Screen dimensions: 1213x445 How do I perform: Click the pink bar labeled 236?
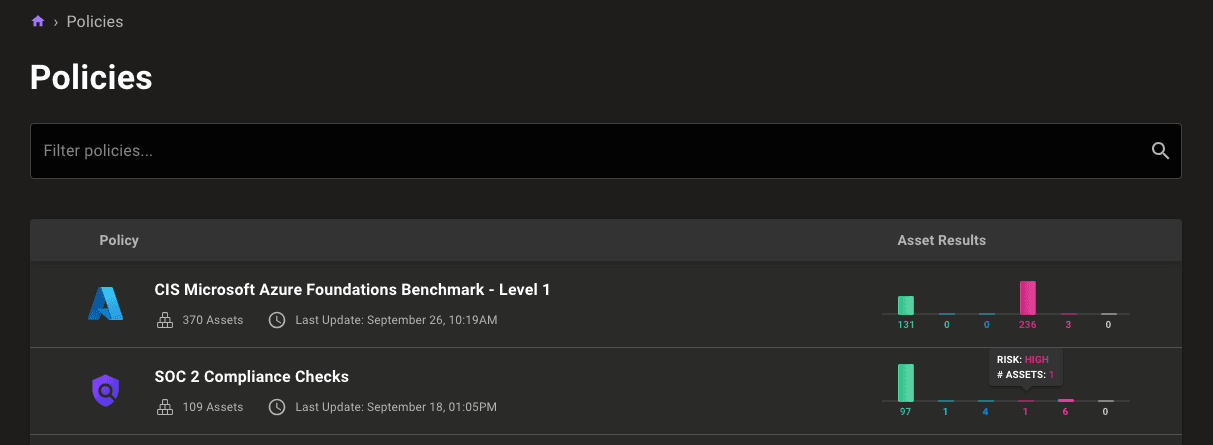click(1027, 298)
